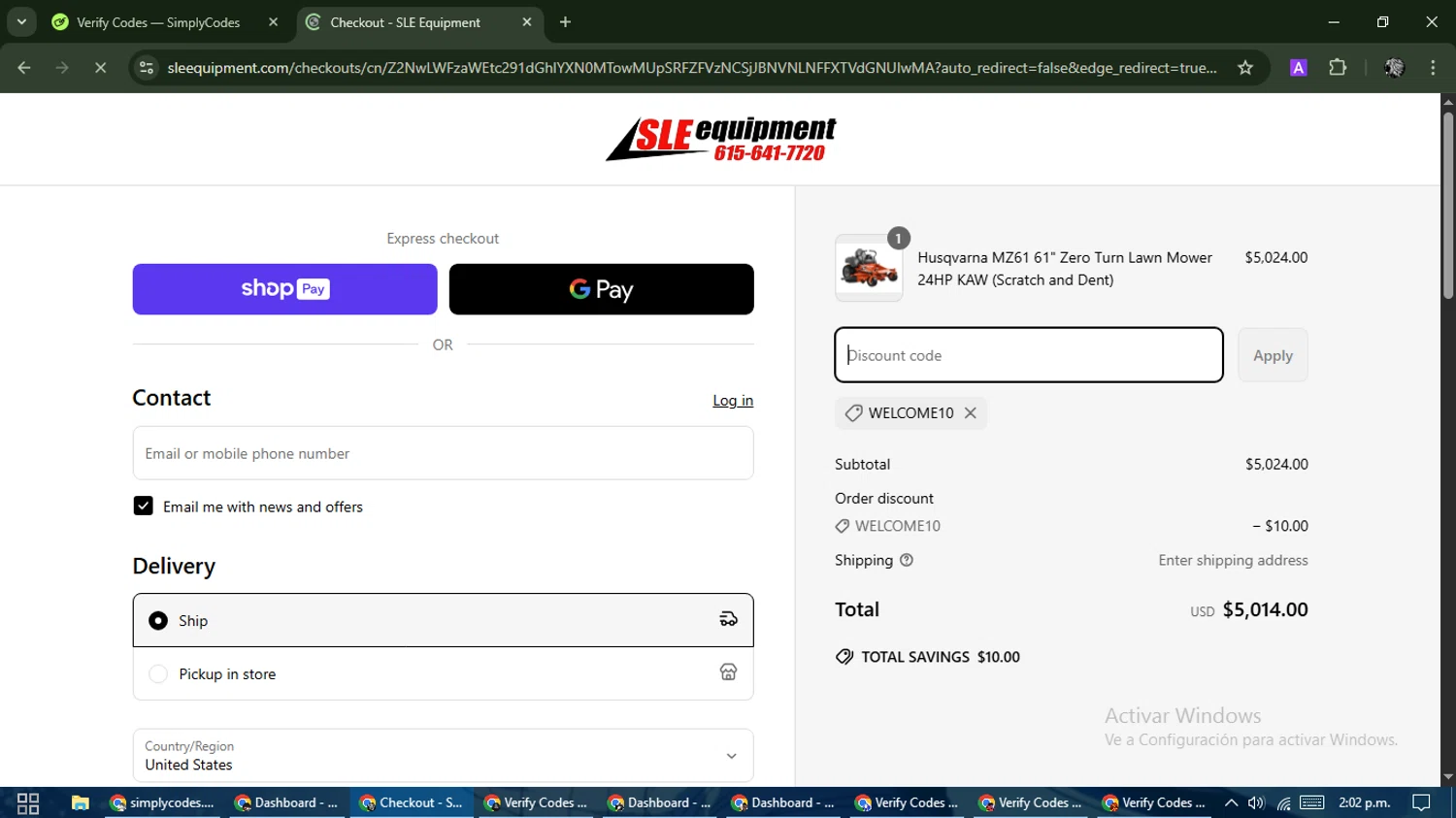Click the tag icon under Order discount
Screen dimensions: 1456x818
[842, 526]
